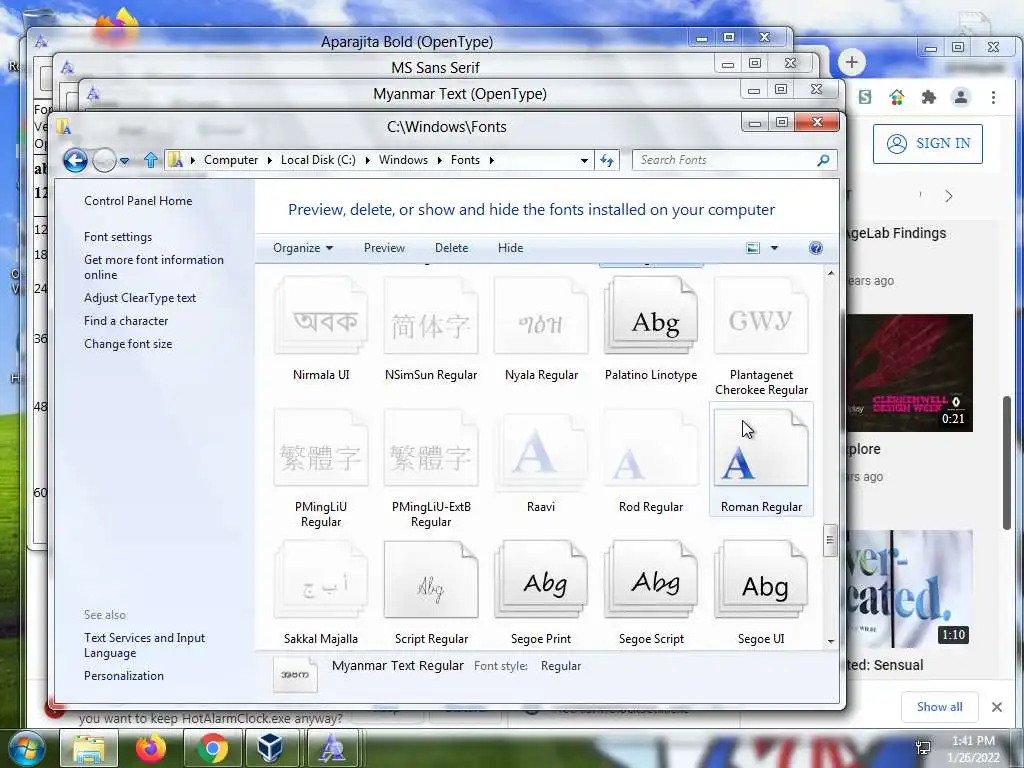Click SIGN IN button in browser window
Viewport: 1024px width, 768px height.
pos(928,144)
